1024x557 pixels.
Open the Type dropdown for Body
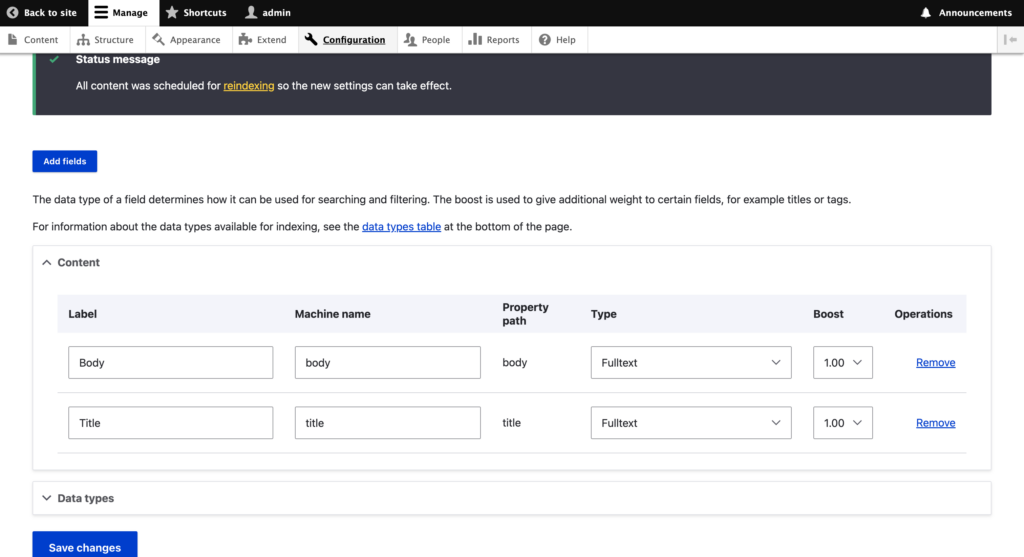(x=690, y=363)
